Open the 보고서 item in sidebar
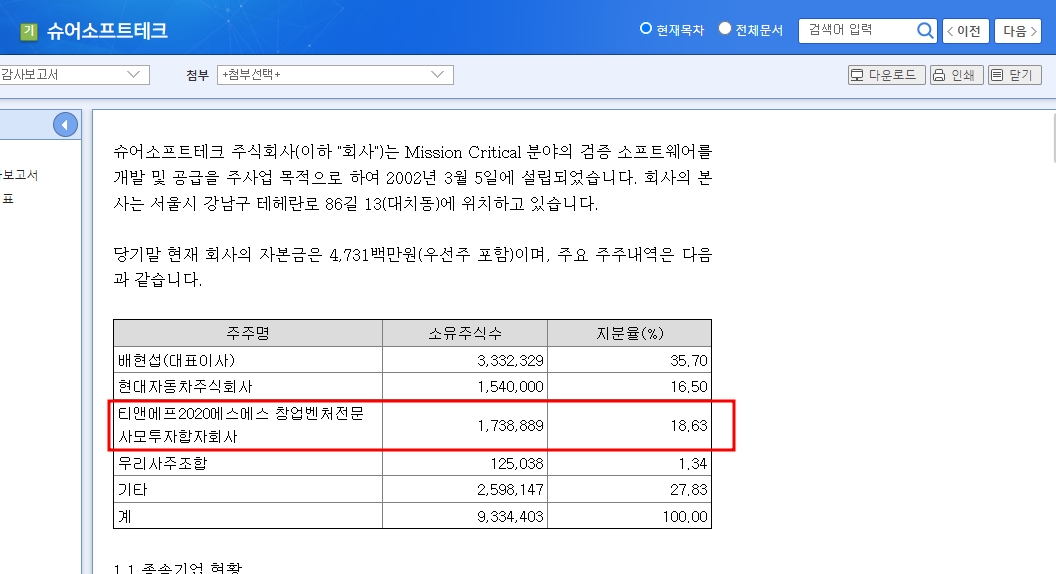The image size is (1056, 574). [20, 175]
